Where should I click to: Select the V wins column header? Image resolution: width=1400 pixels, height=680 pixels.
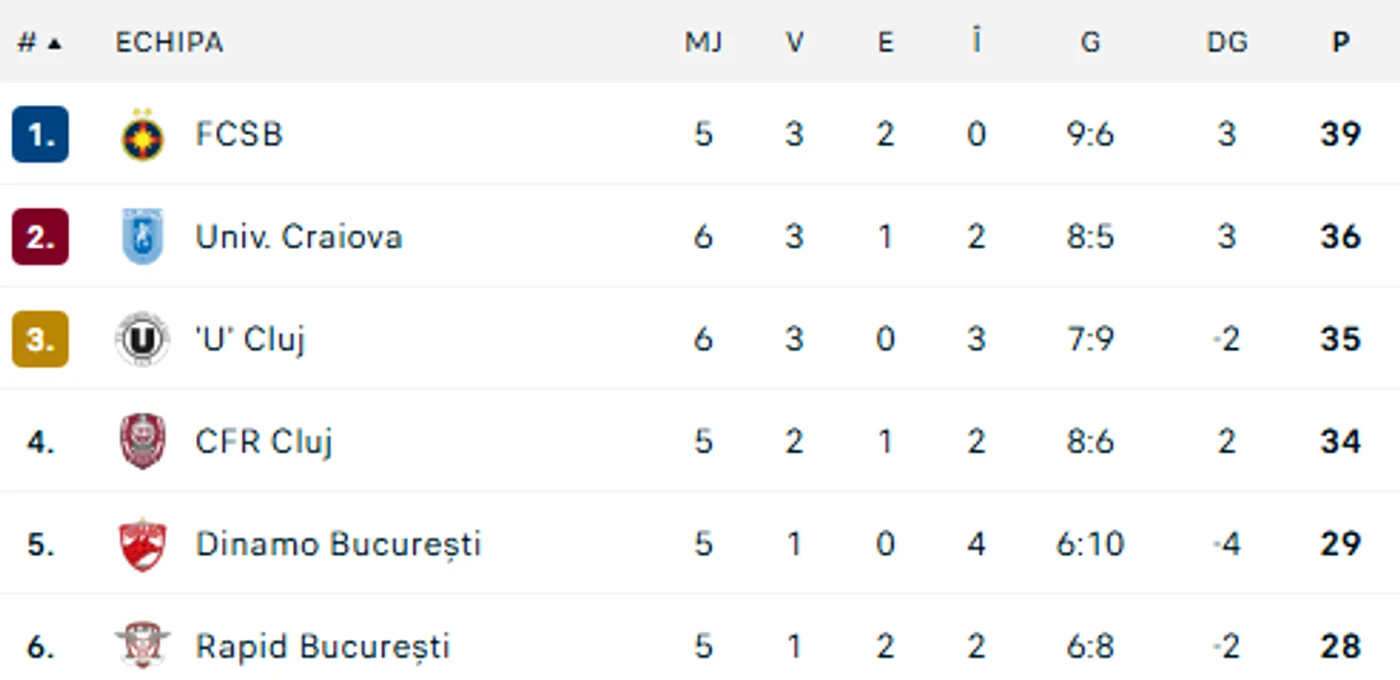point(794,42)
